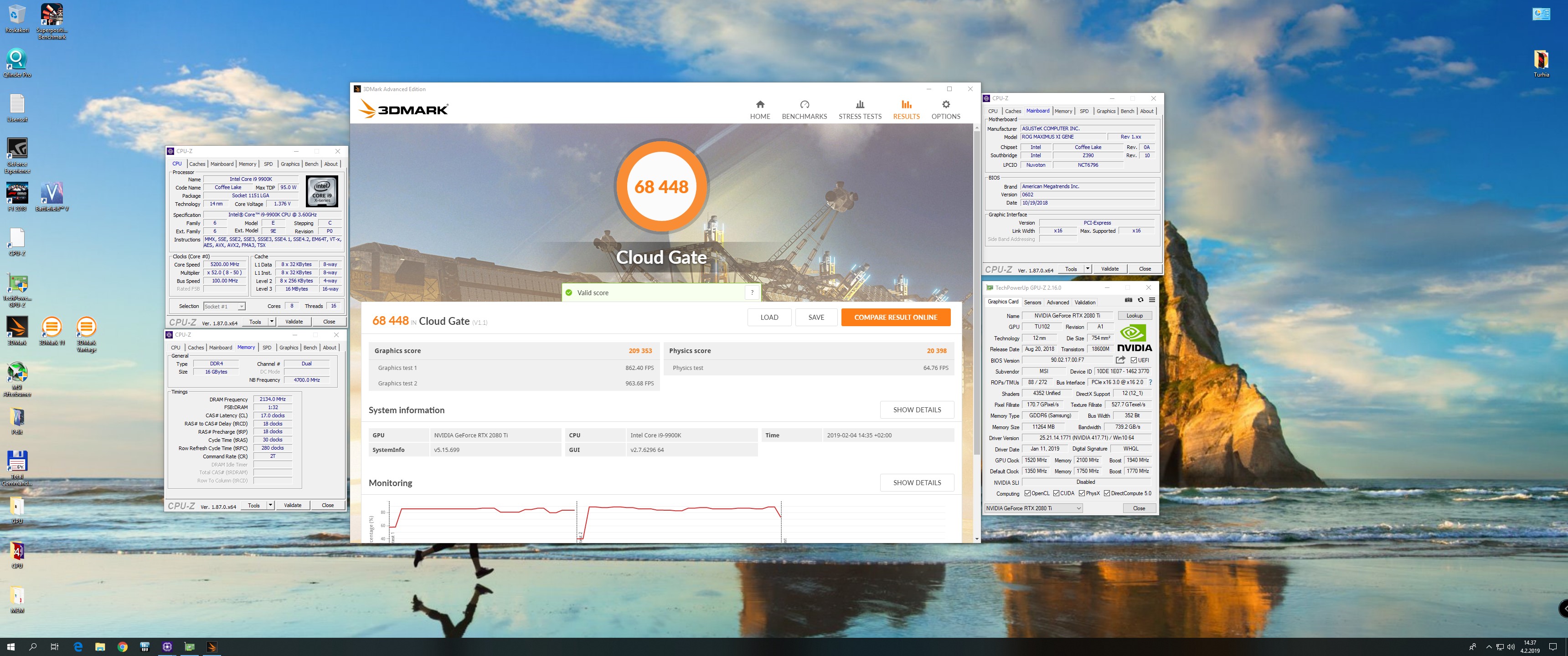Screen dimensions: 1568x656
Task: Open the Caches tab in CPU-Z CPU window
Action: tap(197, 164)
